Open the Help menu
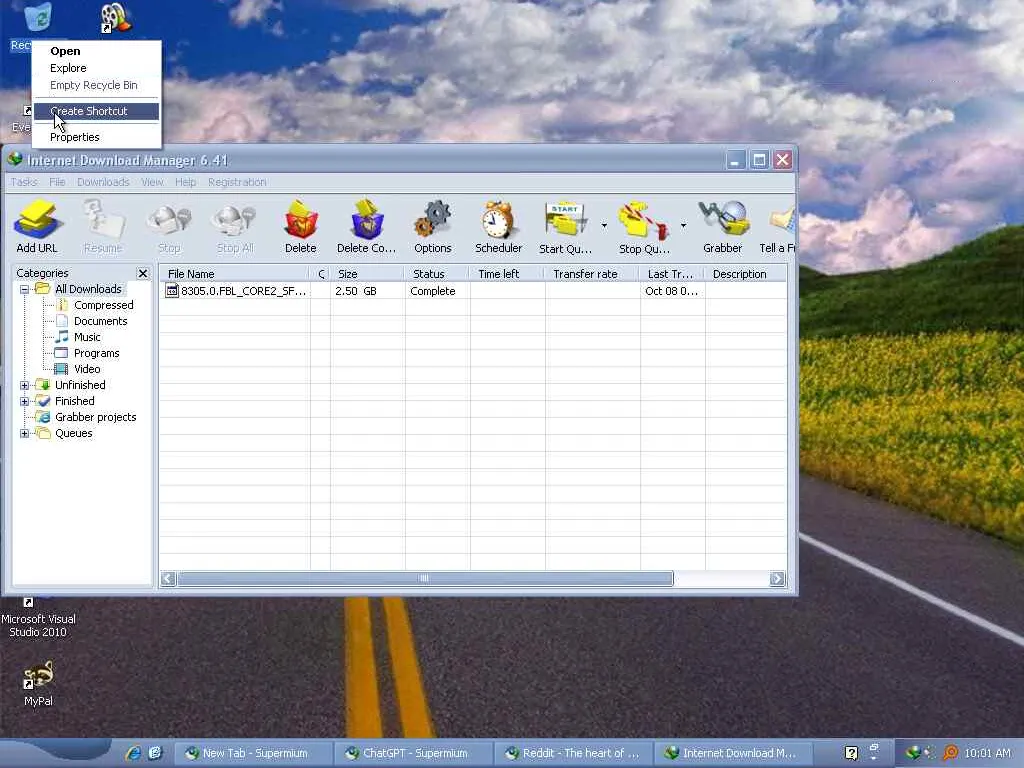The width and height of the screenshot is (1024, 768). pos(185,182)
